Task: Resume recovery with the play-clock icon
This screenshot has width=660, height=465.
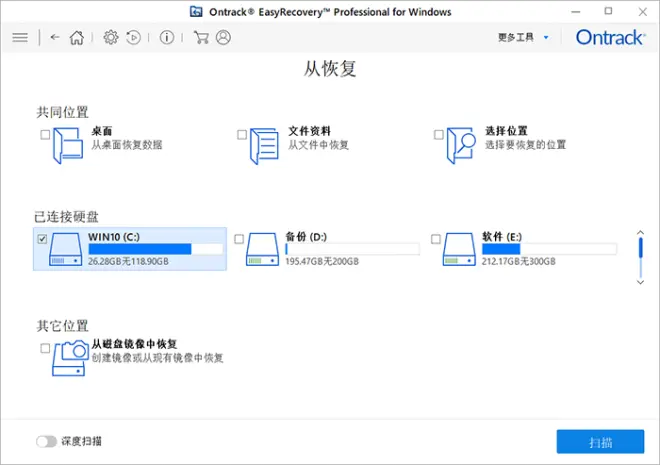Action: coord(133,37)
